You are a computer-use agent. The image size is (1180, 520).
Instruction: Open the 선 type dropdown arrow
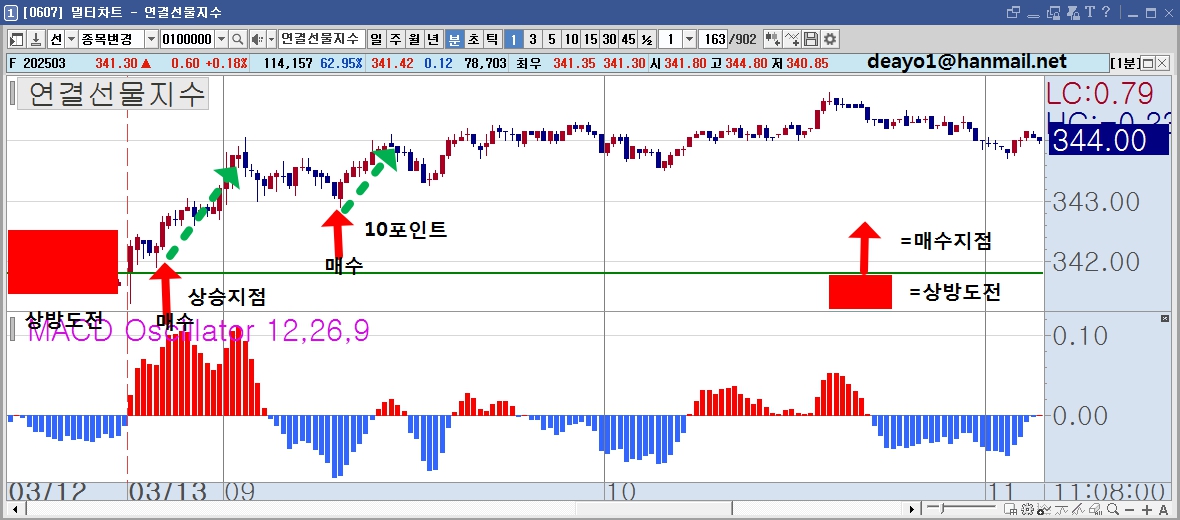click(x=71, y=39)
